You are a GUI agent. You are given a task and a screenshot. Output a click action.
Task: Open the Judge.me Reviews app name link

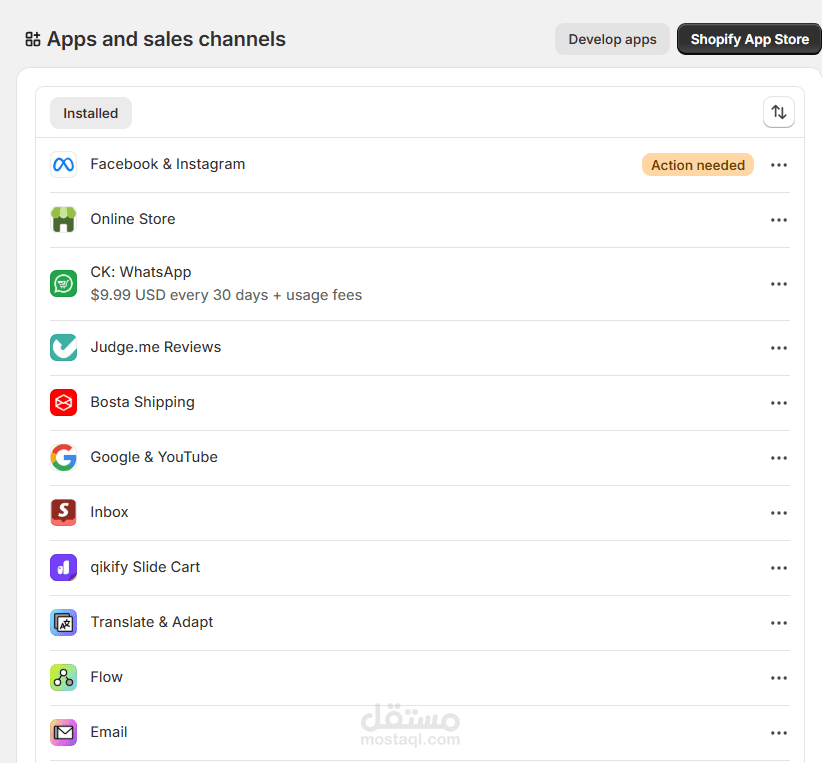pos(156,347)
